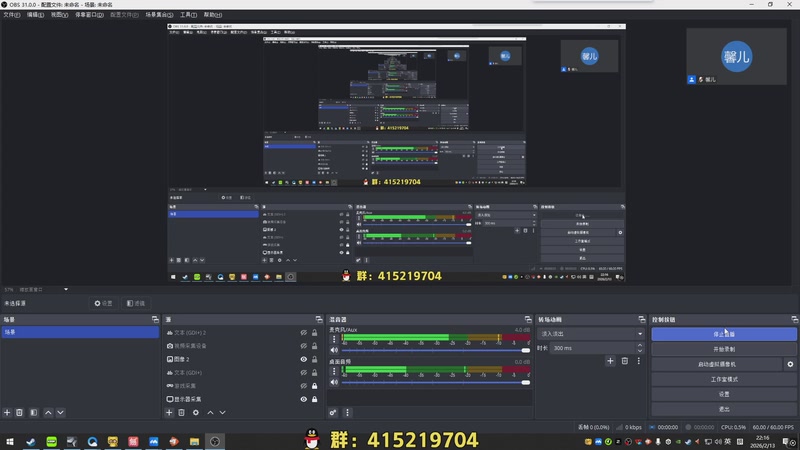The height and width of the screenshot is (450, 800).
Task: Open 麦克风/Aux channel three-dot options
Action: click(x=334, y=339)
